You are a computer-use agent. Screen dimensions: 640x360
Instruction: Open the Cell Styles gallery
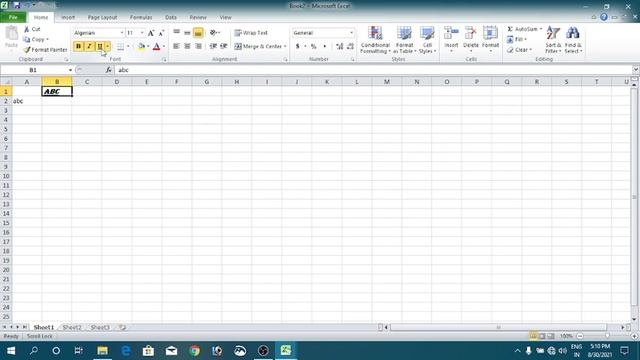click(x=427, y=40)
